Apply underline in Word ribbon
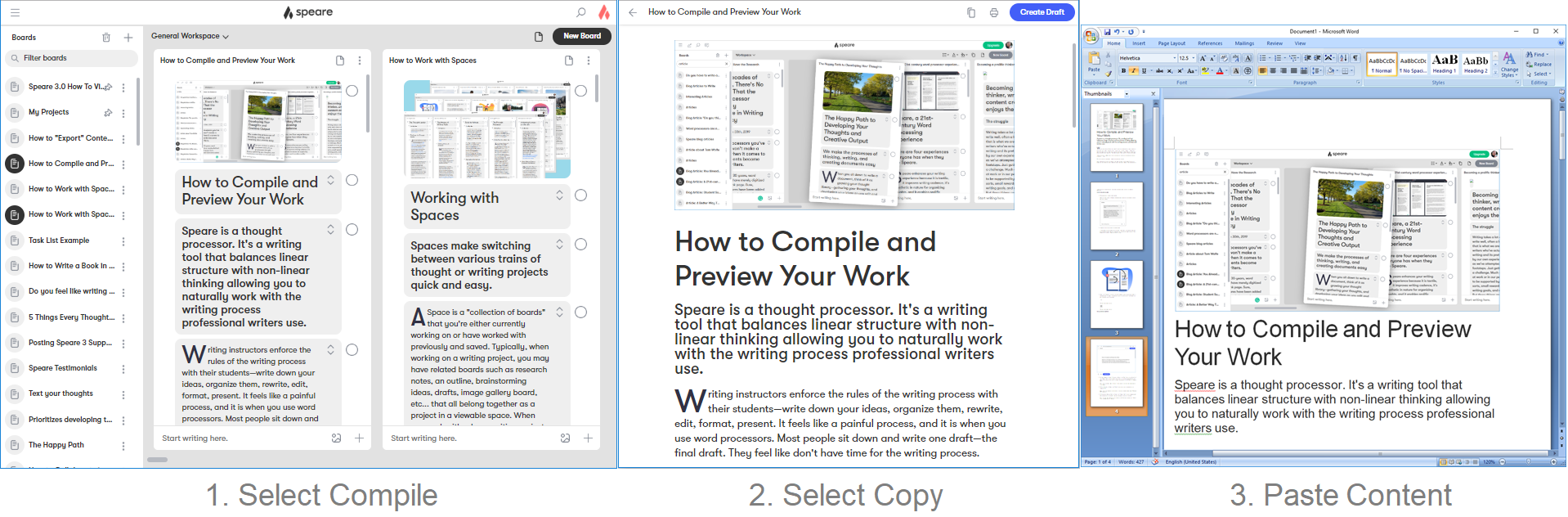This screenshot has width=1568, height=517. [1144, 71]
